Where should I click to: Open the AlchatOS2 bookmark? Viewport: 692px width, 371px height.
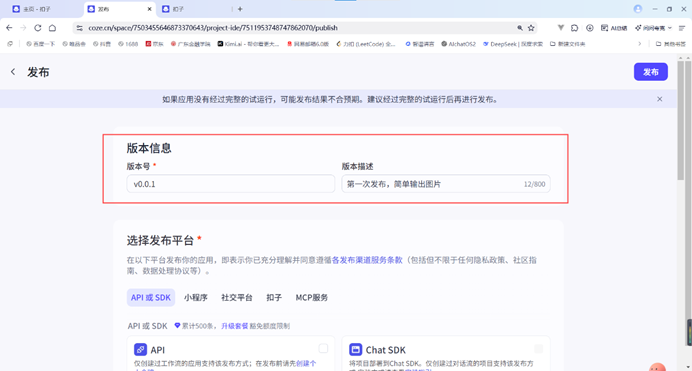point(459,44)
